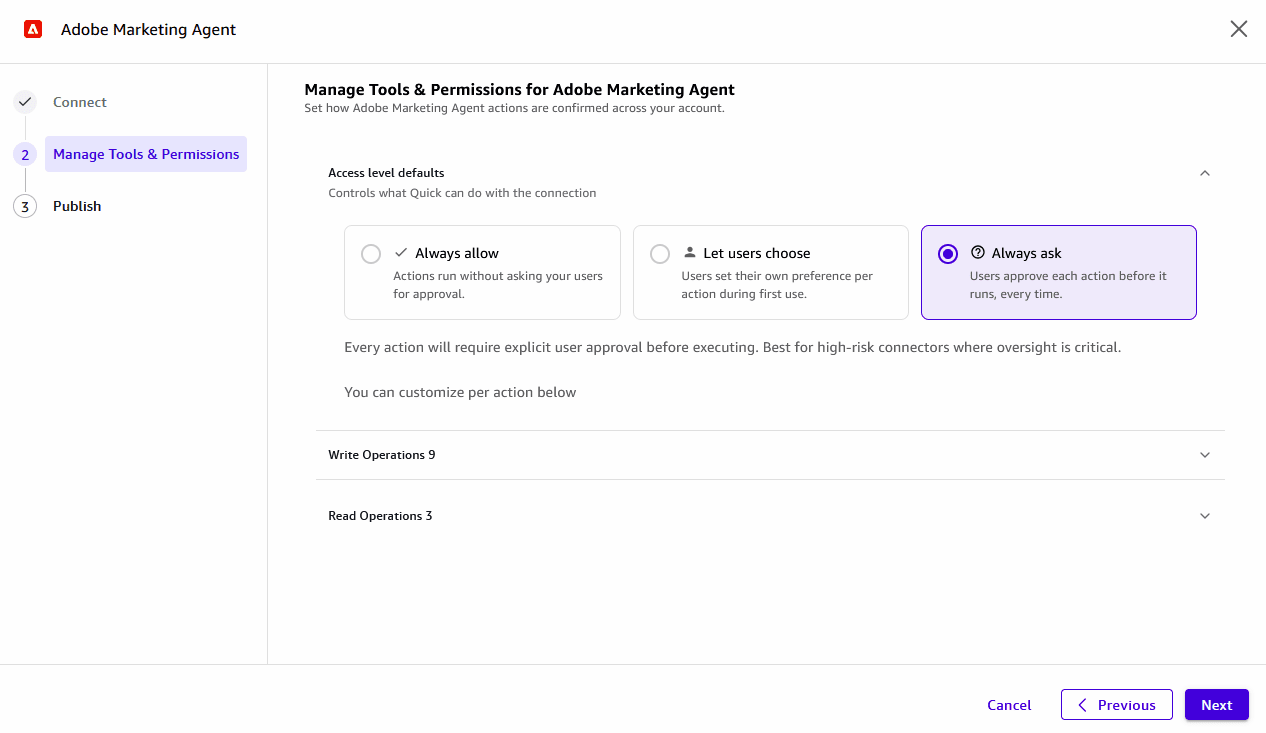Click 'Every action will require explicit user approval' text
The width and height of the screenshot is (1266, 733).
[x=733, y=348]
